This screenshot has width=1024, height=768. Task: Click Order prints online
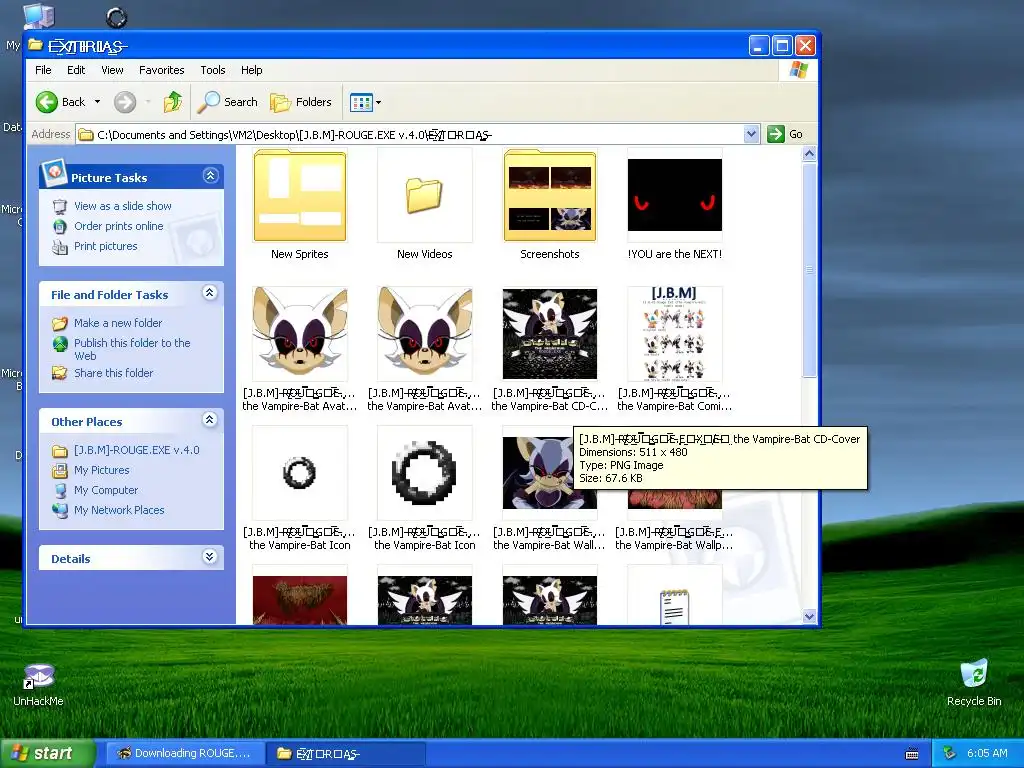[x=119, y=226]
